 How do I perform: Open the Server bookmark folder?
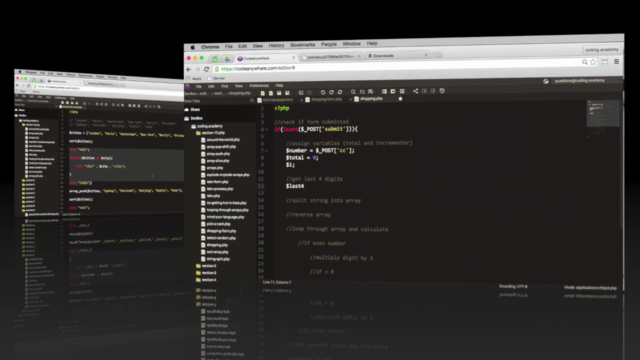216,78
